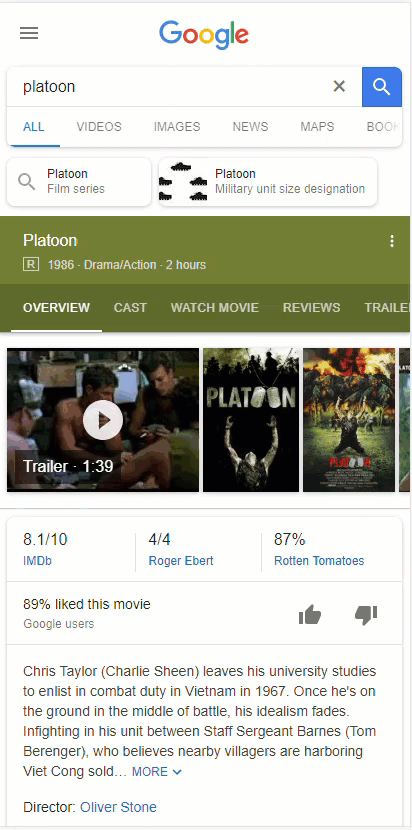Open the Reviews tab
The height and width of the screenshot is (830, 412).
tap(311, 308)
